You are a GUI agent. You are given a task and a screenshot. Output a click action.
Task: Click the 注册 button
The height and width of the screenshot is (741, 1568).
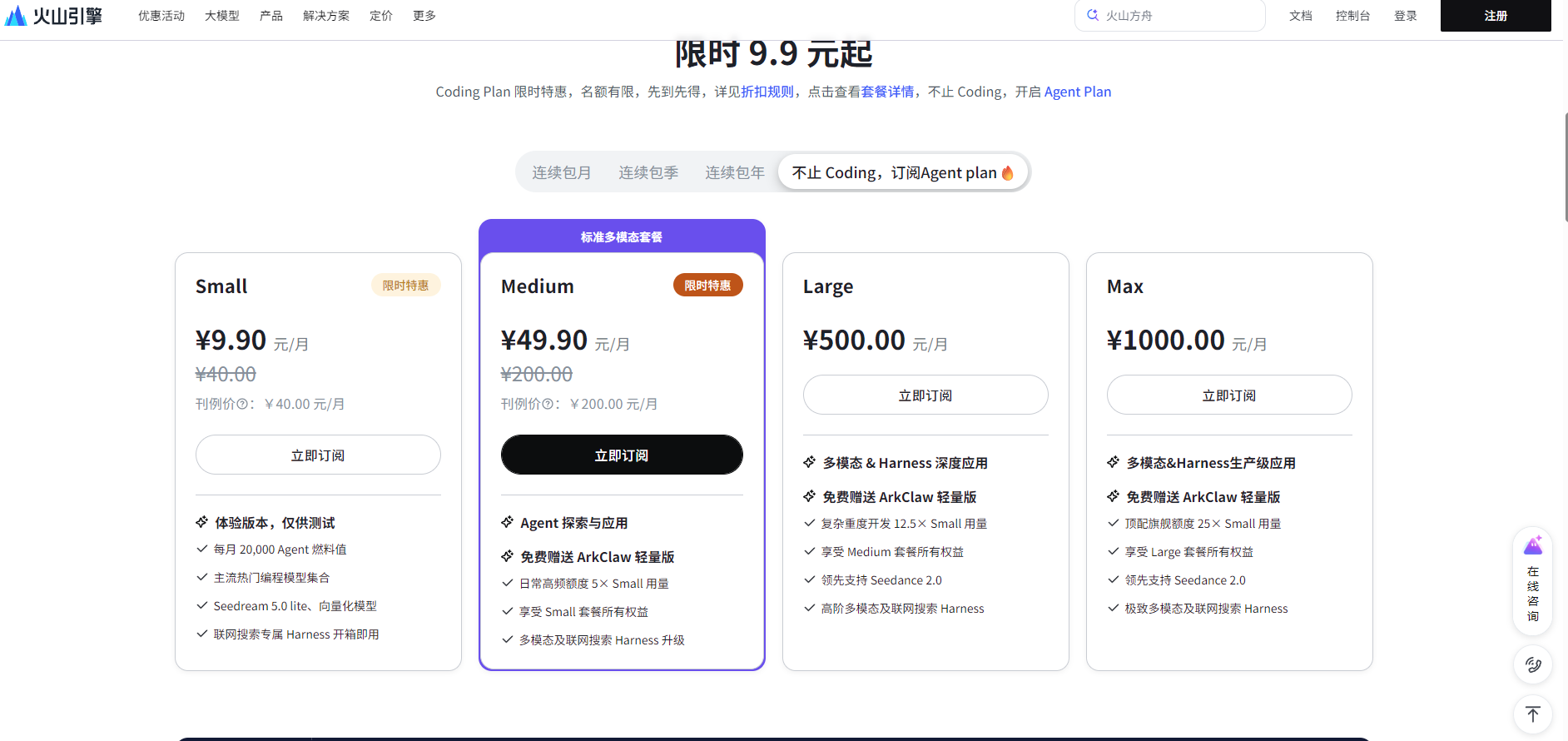click(1496, 16)
